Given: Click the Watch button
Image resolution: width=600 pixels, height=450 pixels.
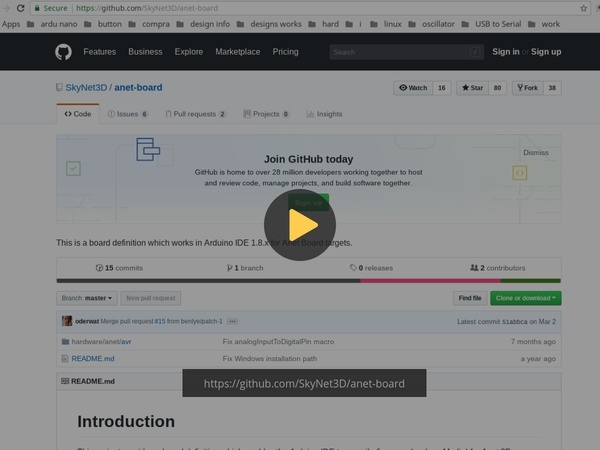Looking at the screenshot, I should pyautogui.click(x=413, y=88).
